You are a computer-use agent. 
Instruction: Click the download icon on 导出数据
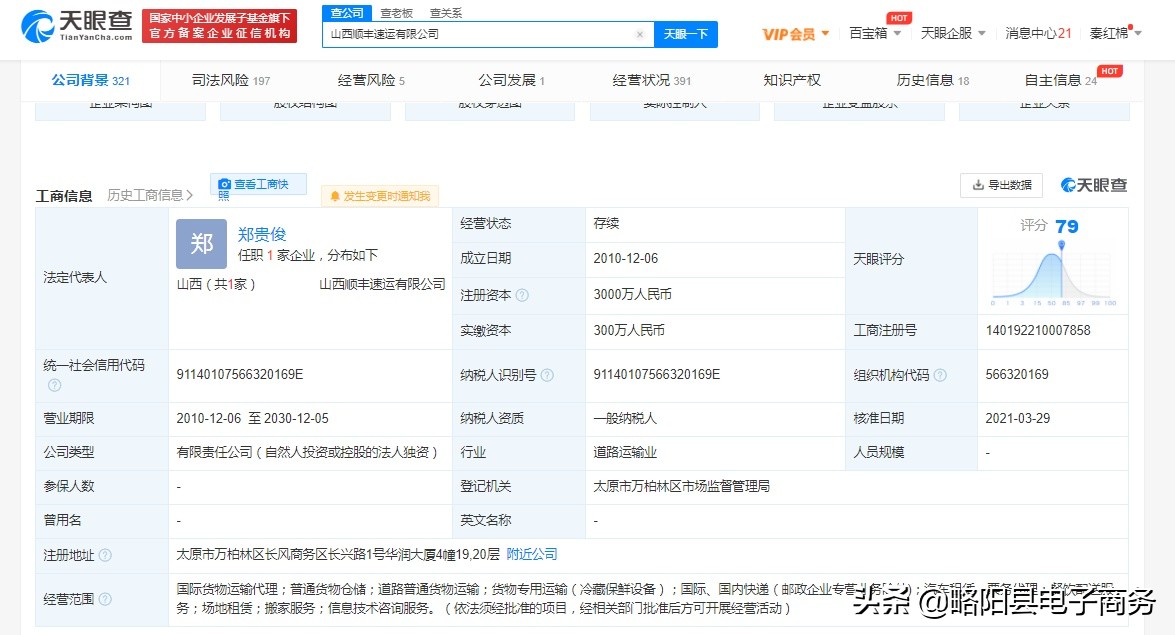[x=977, y=185]
